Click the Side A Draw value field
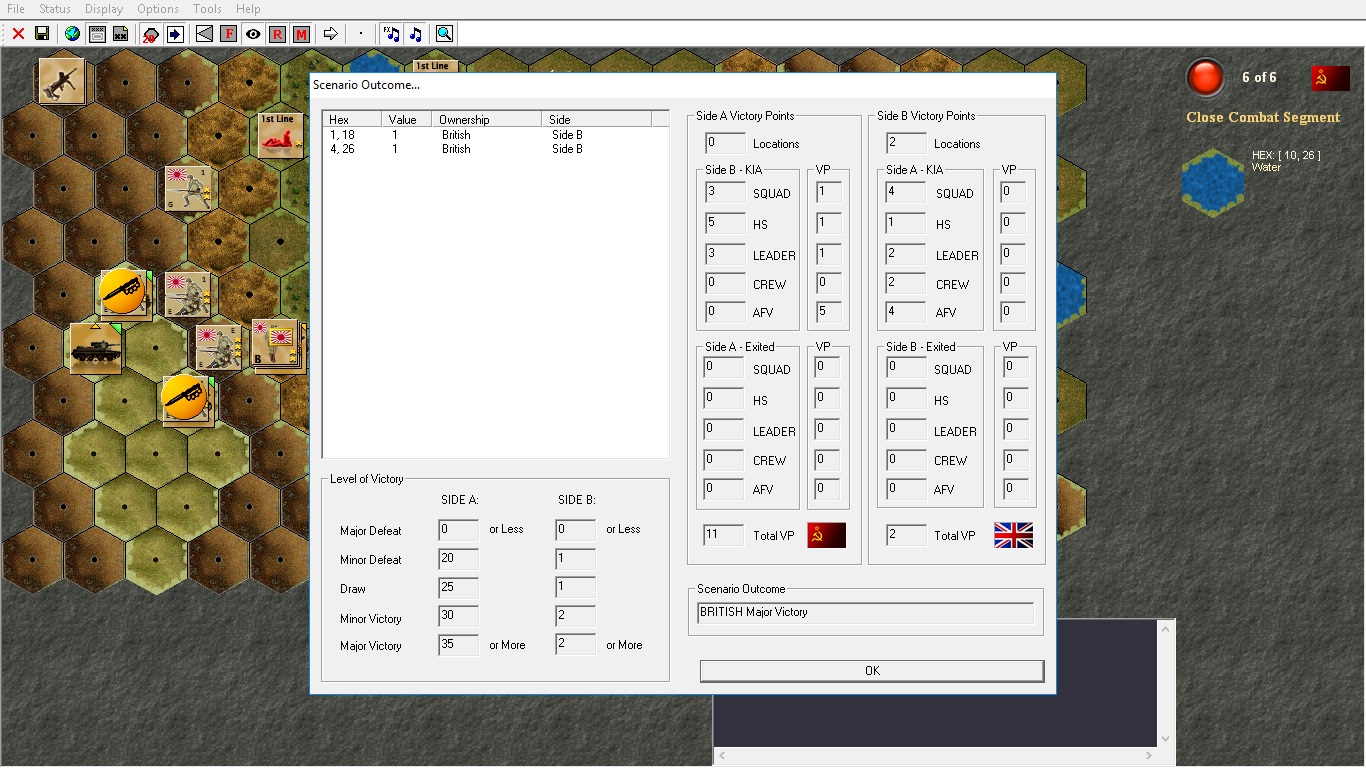Viewport: 1366px width, 768px height. [458, 588]
